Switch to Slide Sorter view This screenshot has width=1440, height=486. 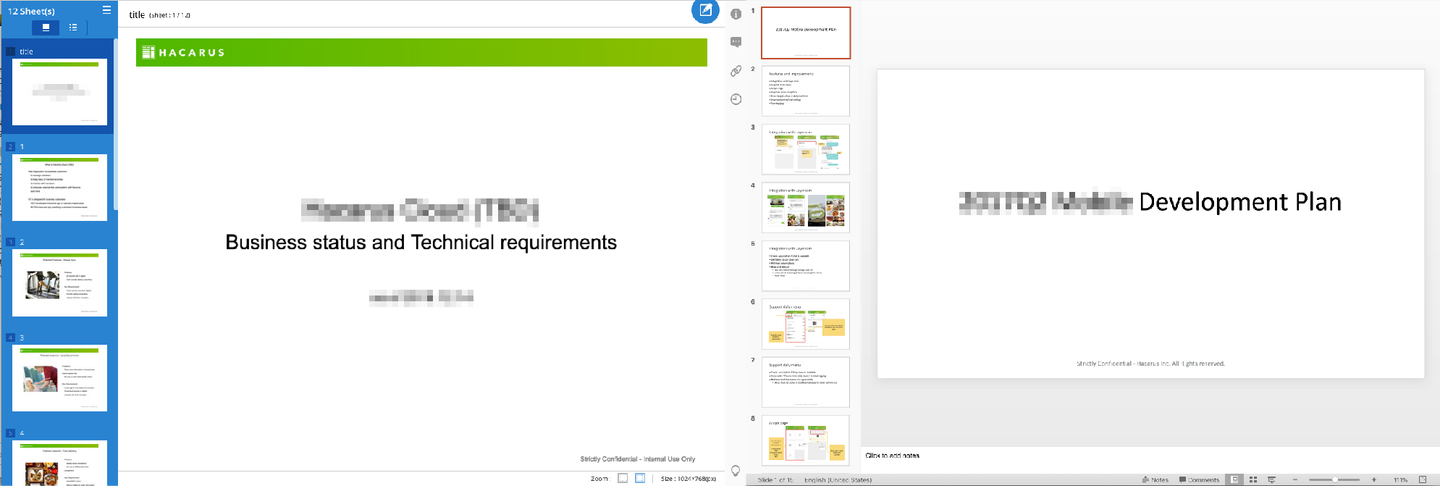(x=1253, y=479)
